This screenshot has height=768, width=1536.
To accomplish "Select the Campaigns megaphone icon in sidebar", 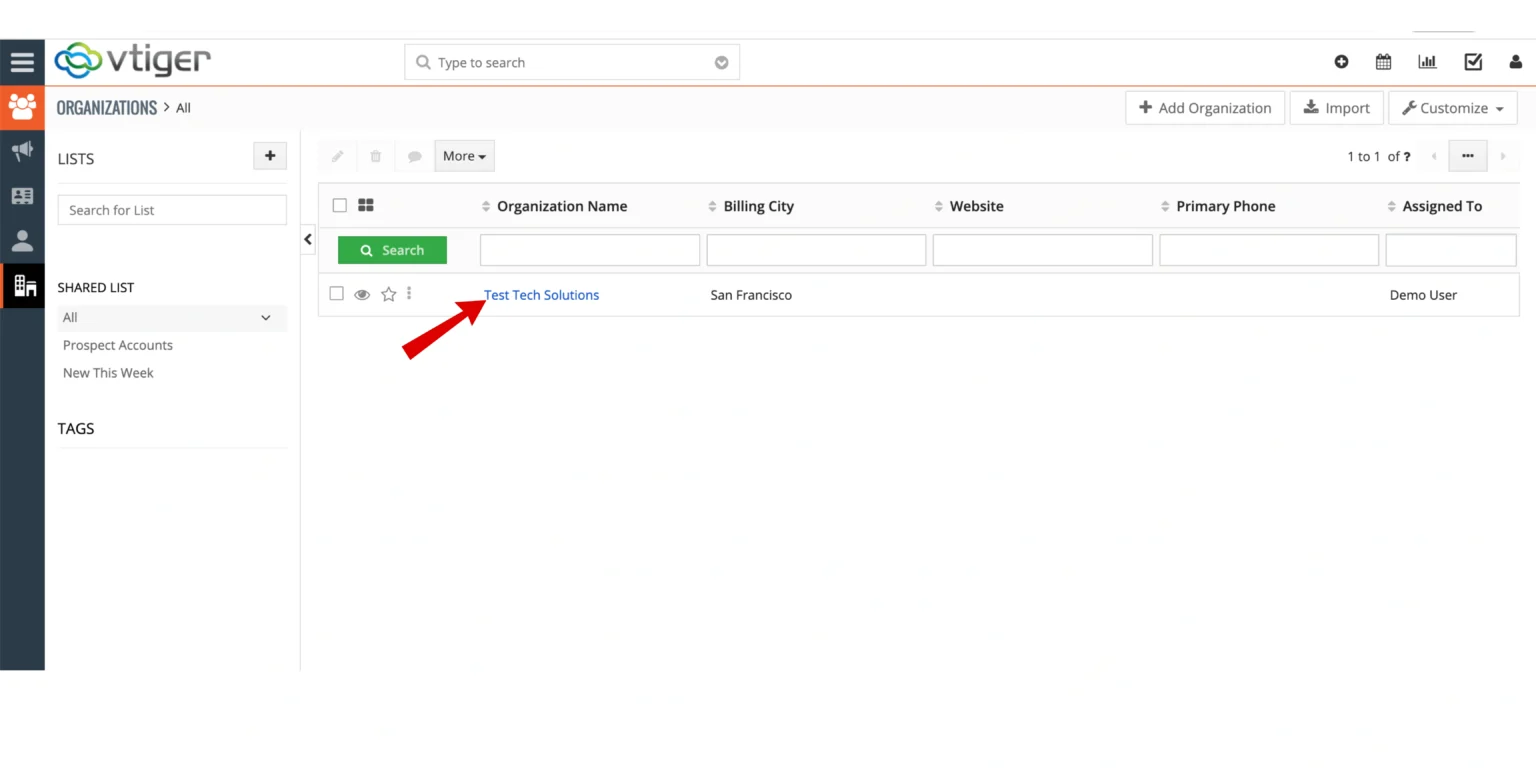I will click(x=22, y=151).
